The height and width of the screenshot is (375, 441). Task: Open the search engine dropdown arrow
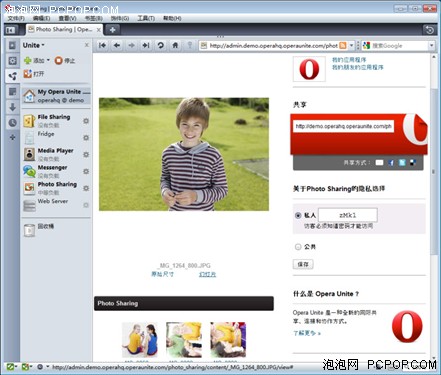(432, 46)
